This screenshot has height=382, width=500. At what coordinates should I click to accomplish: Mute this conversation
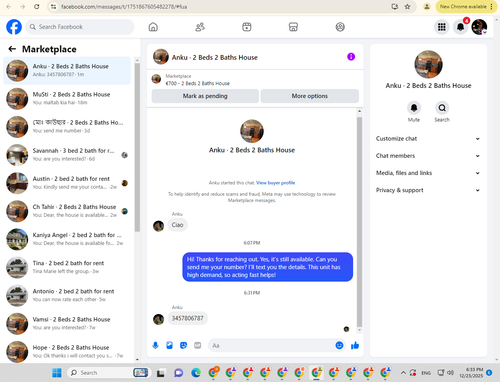coord(414,108)
